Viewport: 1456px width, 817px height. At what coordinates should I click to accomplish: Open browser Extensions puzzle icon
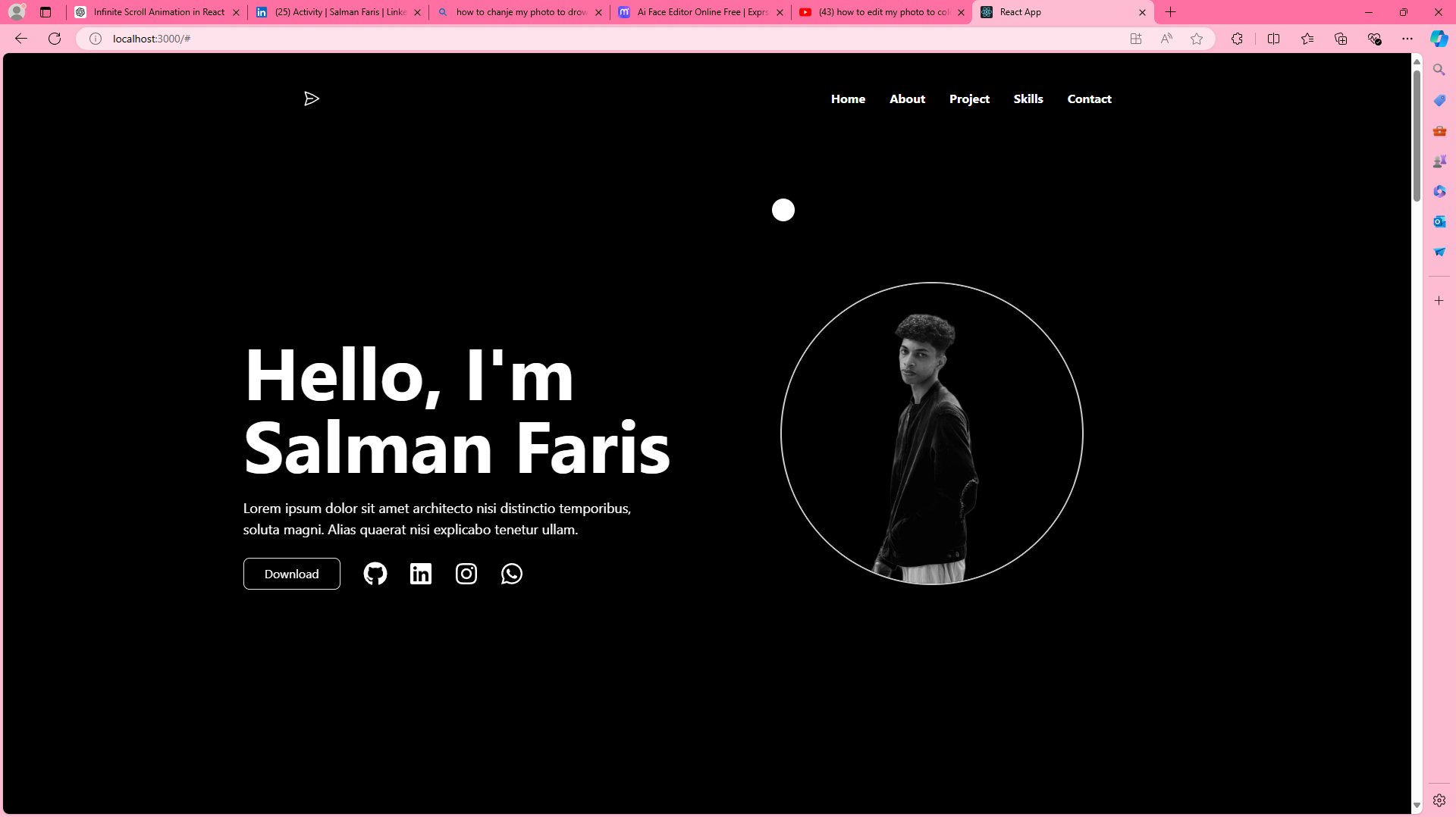pos(1237,39)
